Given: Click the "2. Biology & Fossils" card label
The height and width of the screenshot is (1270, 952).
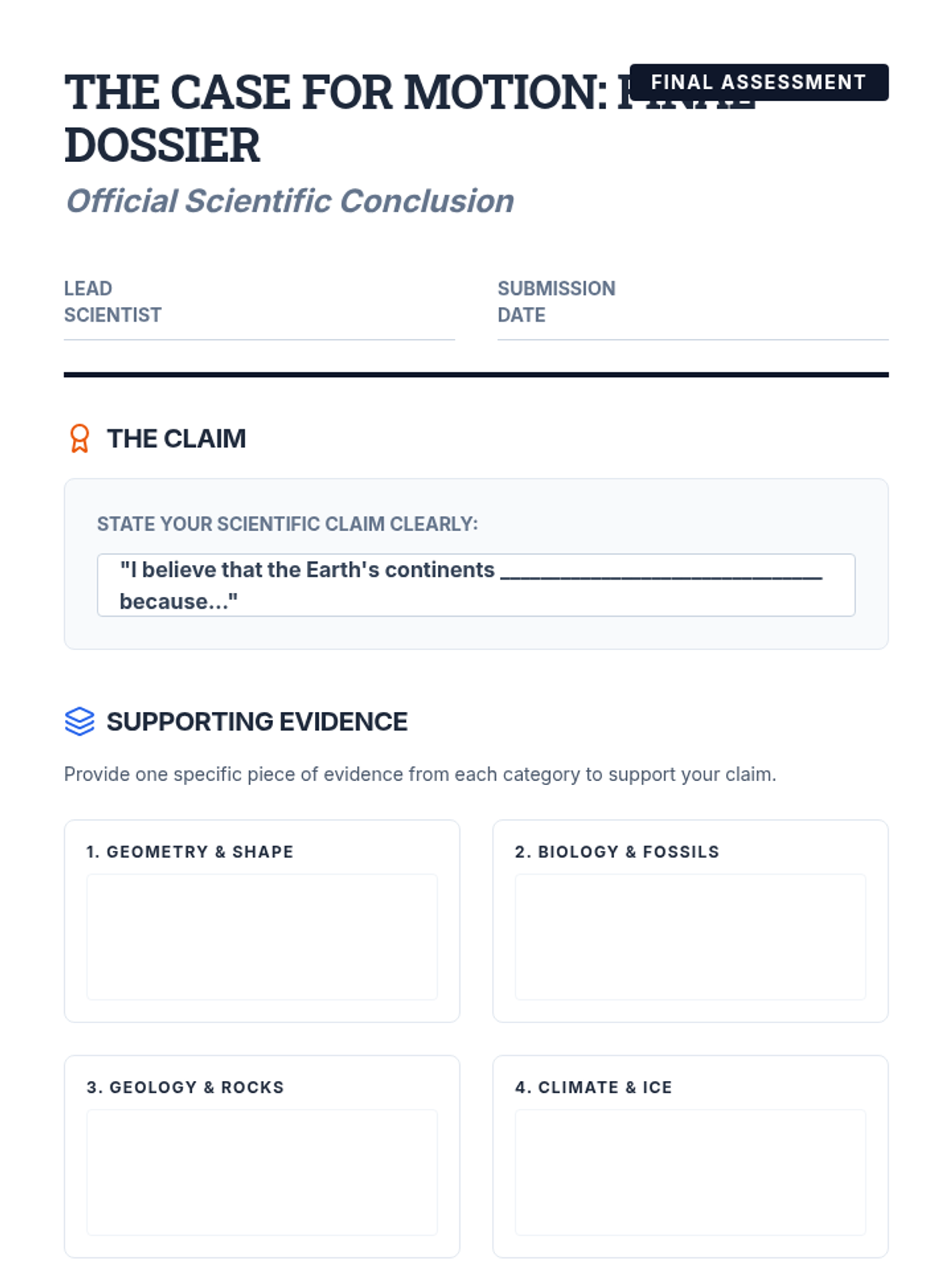Looking at the screenshot, I should tap(616, 852).
